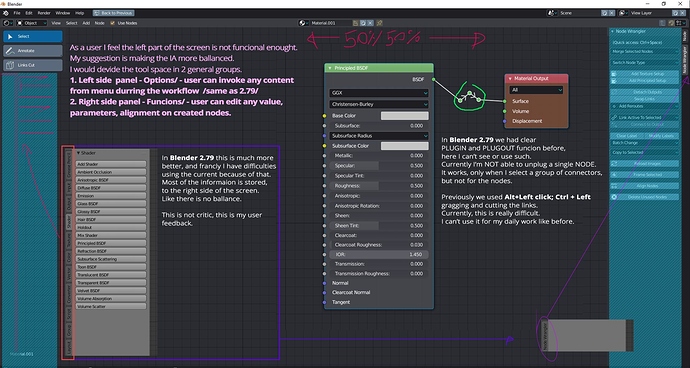Collapse the Principled BSDF node

click(329, 68)
